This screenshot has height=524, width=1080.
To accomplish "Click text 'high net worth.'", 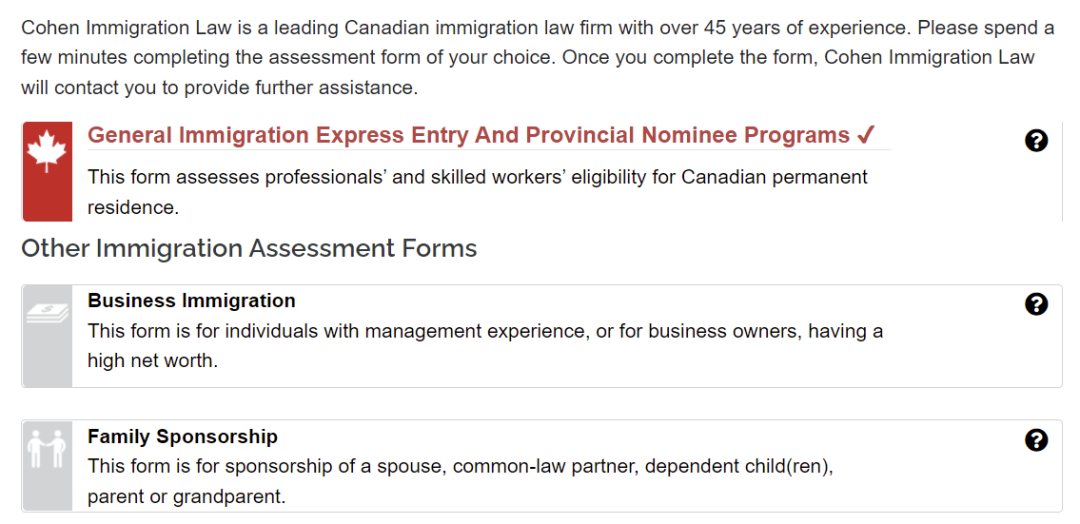I will pyautogui.click(x=153, y=361).
